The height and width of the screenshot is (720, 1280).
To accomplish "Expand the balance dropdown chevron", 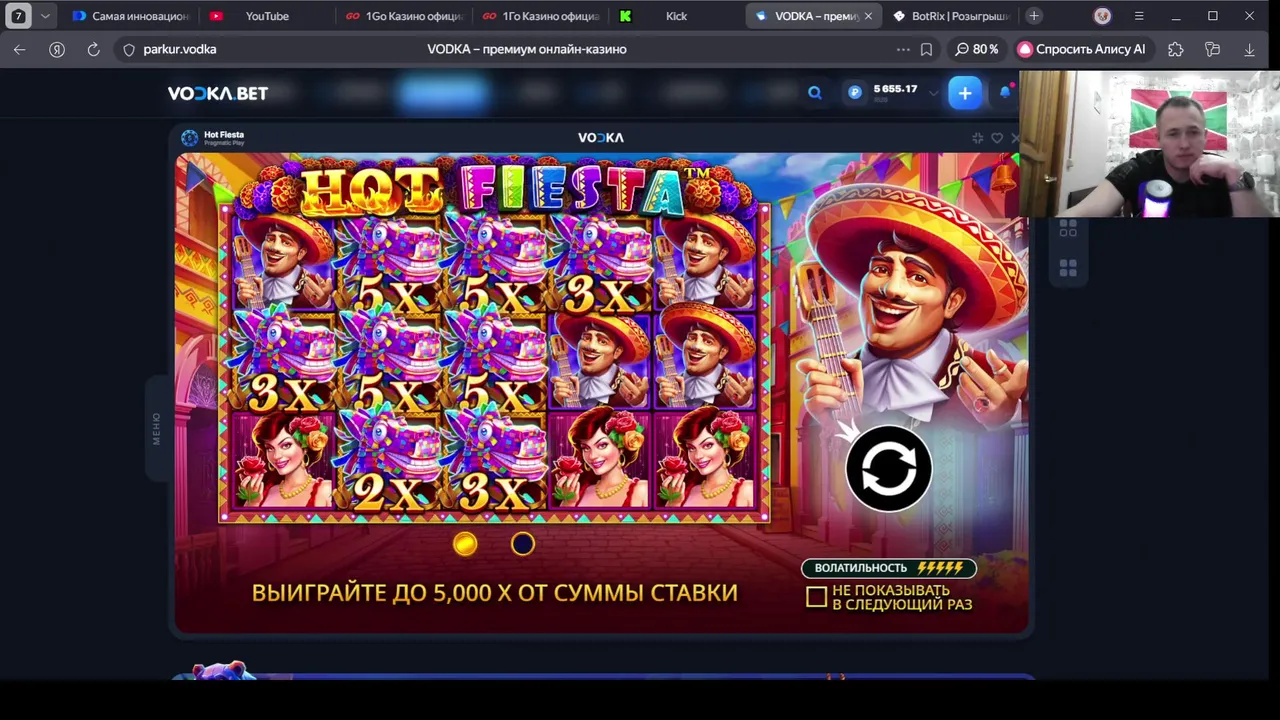I will (x=933, y=93).
